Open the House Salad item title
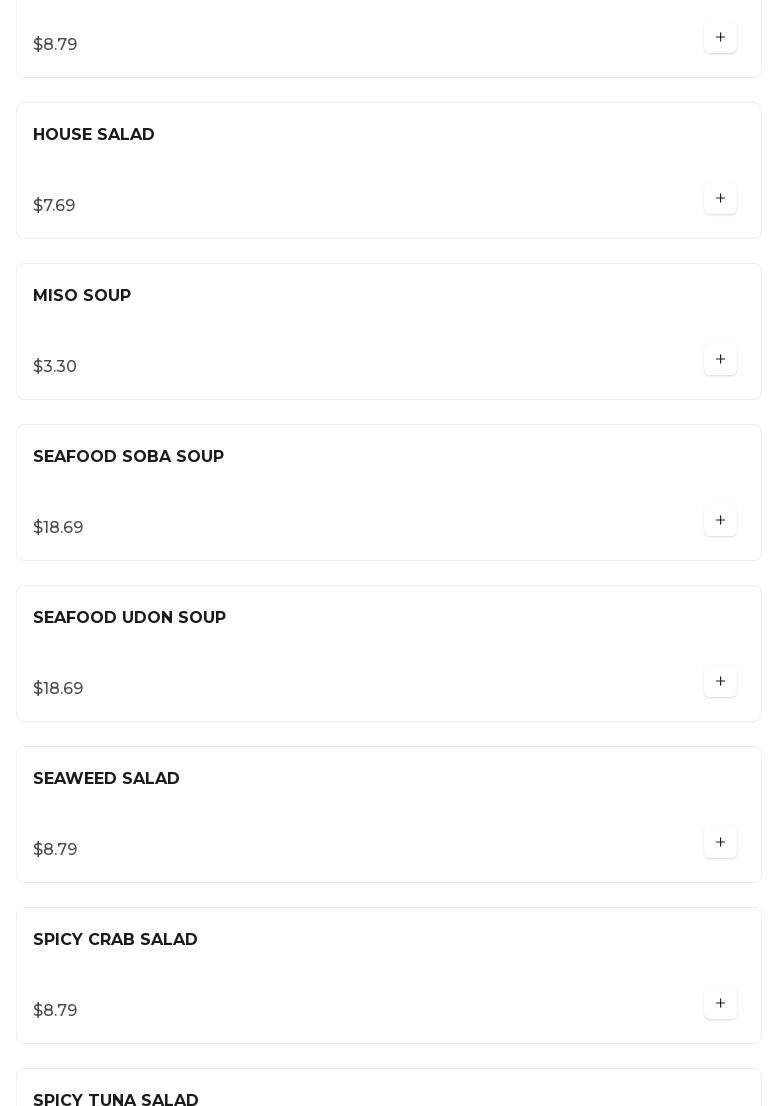778x1106 pixels. click(x=94, y=134)
